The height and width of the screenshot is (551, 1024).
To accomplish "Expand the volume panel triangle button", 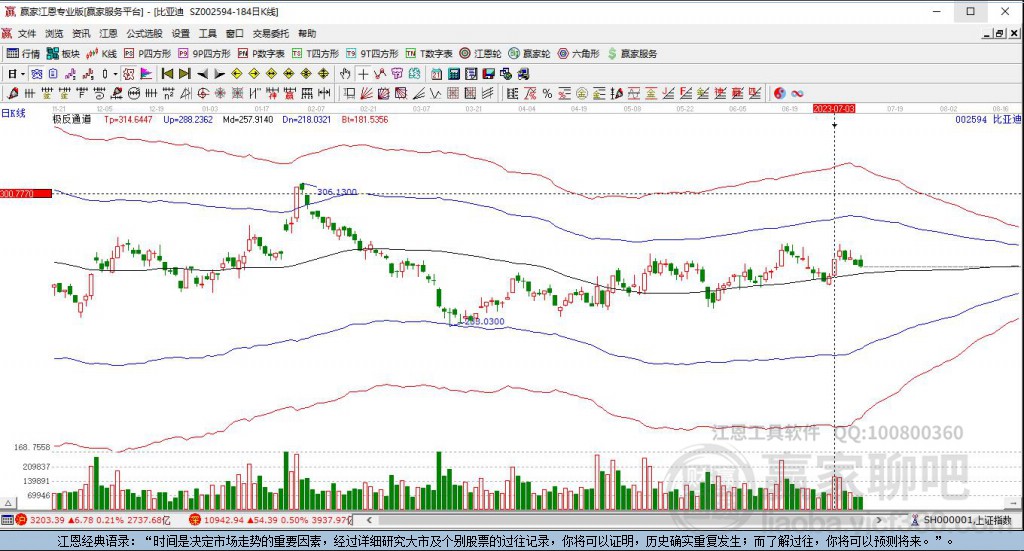I will pos(8,503).
